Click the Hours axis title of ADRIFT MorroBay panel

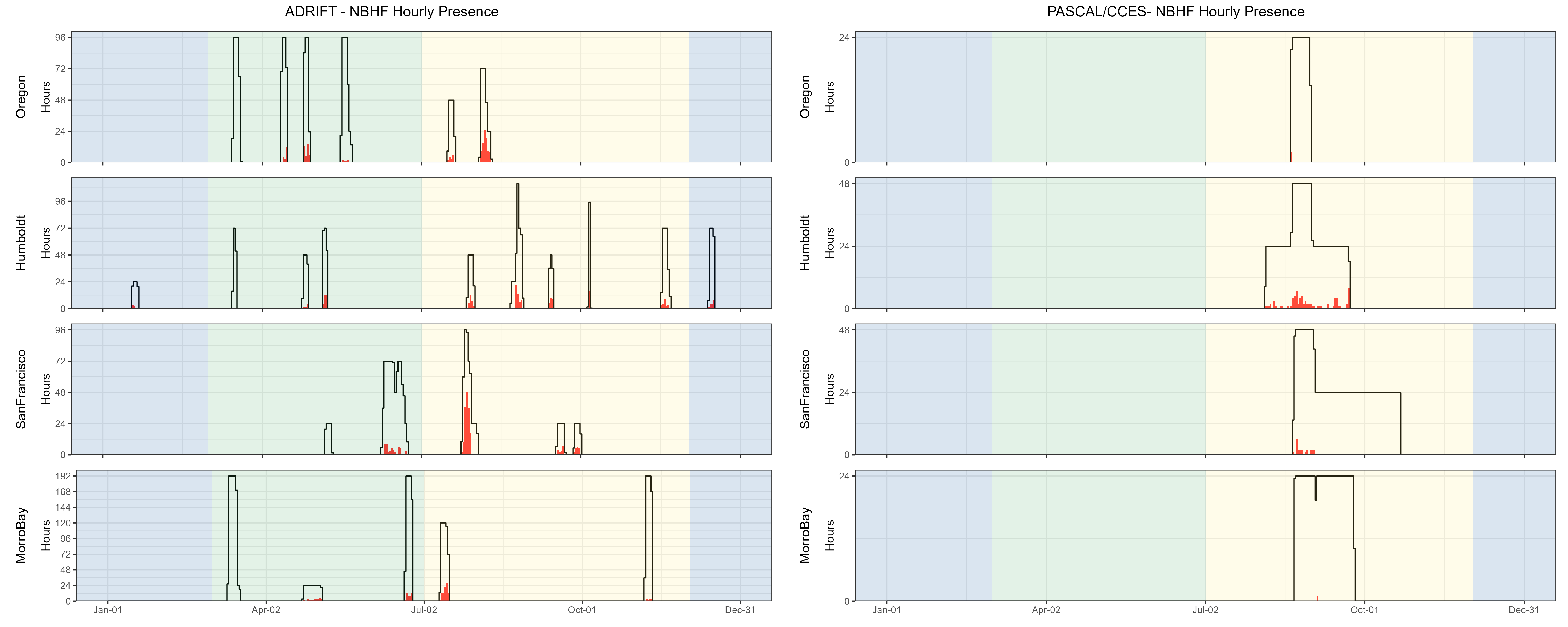46,535
